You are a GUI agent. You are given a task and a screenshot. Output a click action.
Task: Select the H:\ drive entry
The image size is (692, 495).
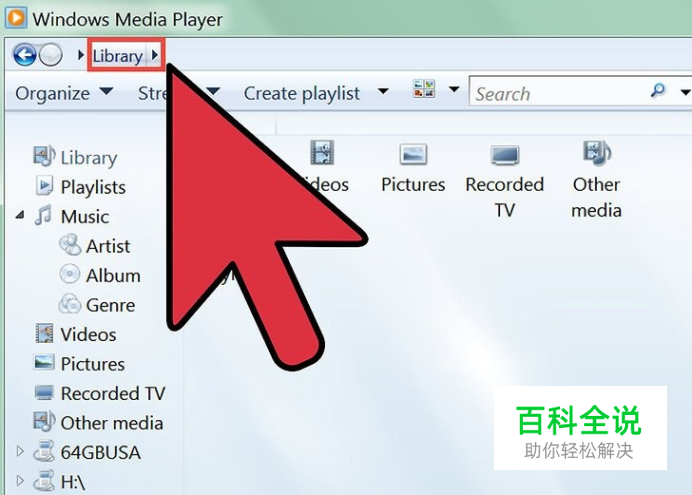[x=73, y=482]
